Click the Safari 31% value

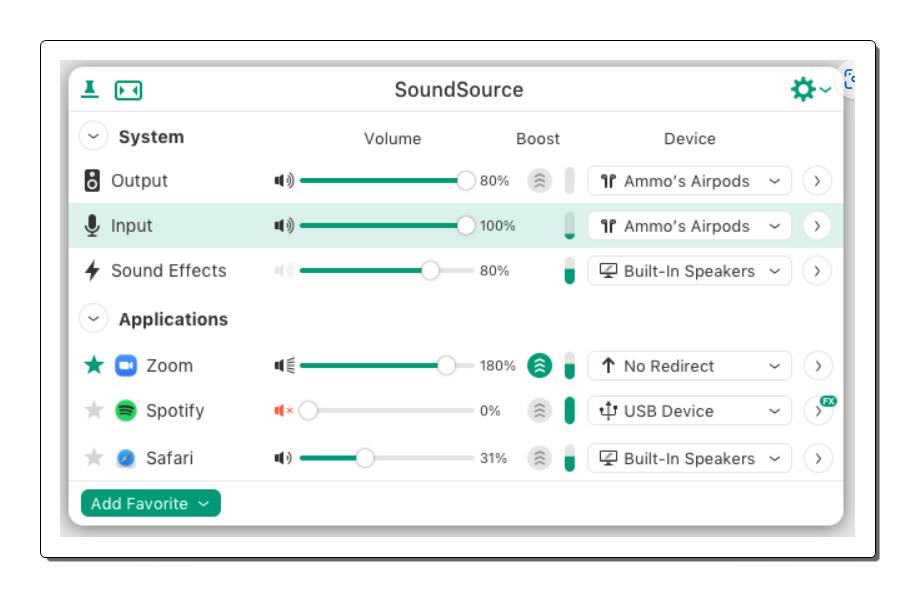[493, 458]
